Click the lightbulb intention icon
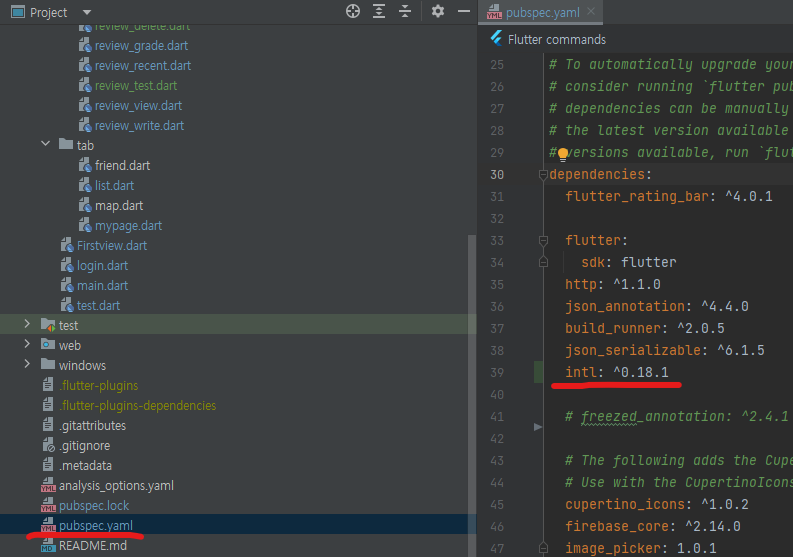This screenshot has height=557, width=793. pyautogui.click(x=562, y=154)
